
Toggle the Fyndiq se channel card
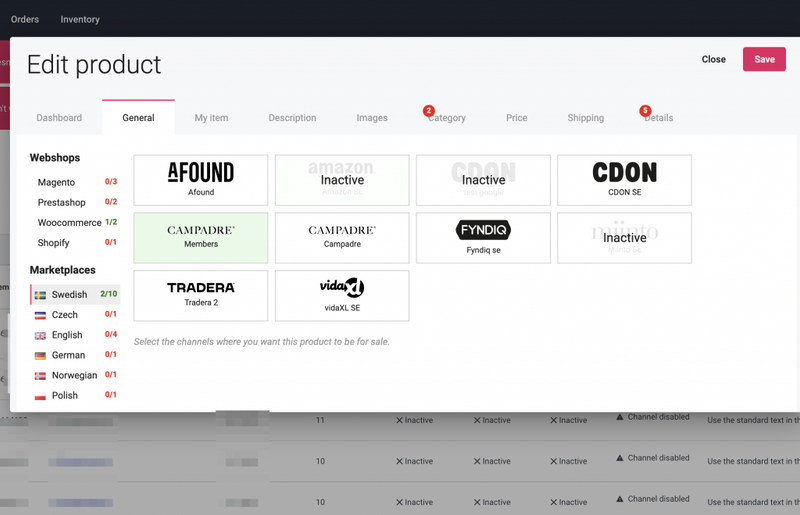pyautogui.click(x=483, y=238)
